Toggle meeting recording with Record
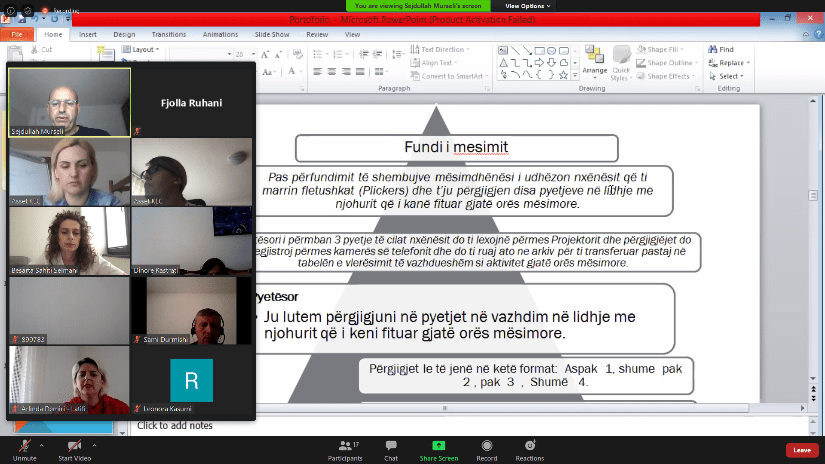Viewport: 825px width, 464px height. (x=486, y=446)
